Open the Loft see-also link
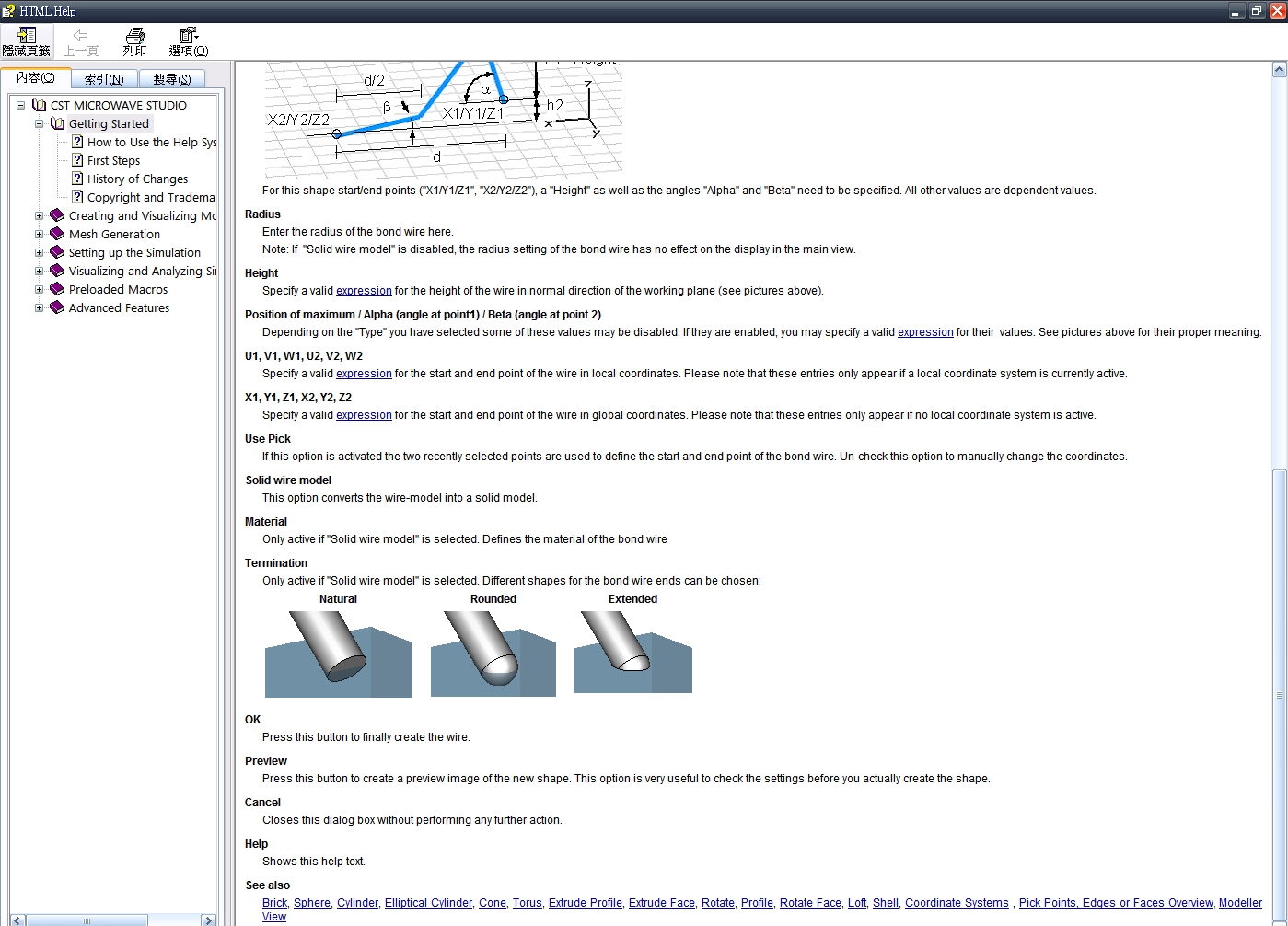The image size is (1288, 926). [857, 903]
